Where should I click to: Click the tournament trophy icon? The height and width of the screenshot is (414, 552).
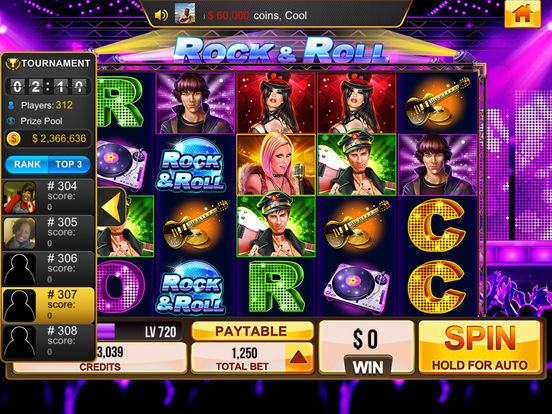(13, 64)
